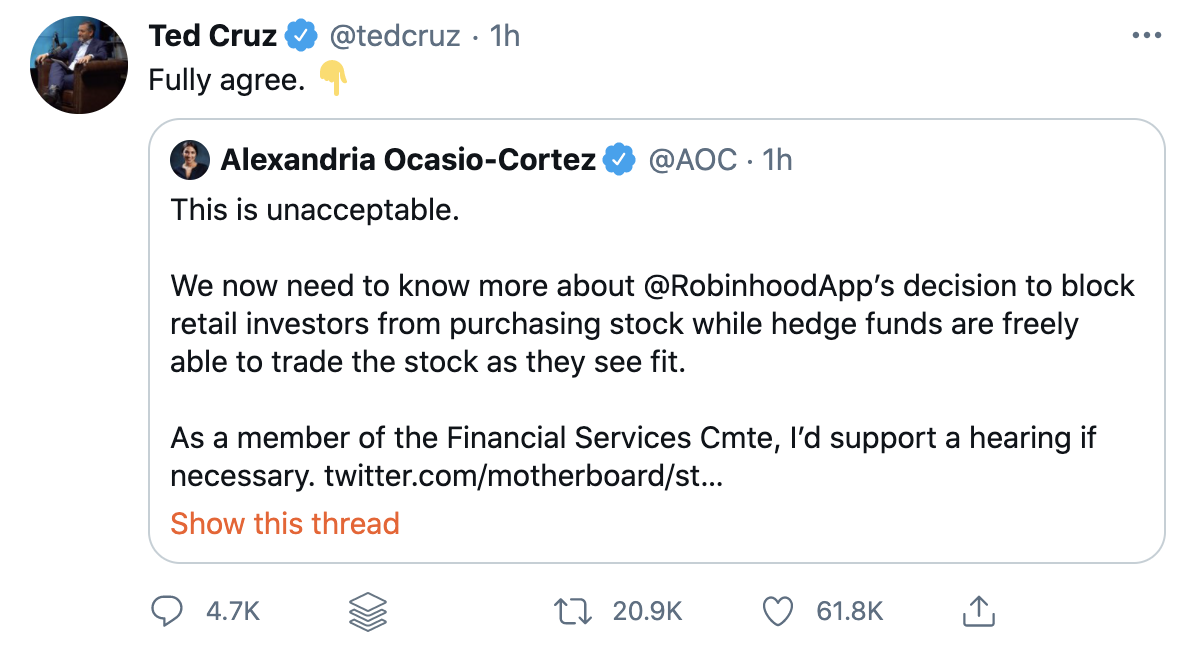
Task: Click the stacked layers buffer icon
Action: 367,611
